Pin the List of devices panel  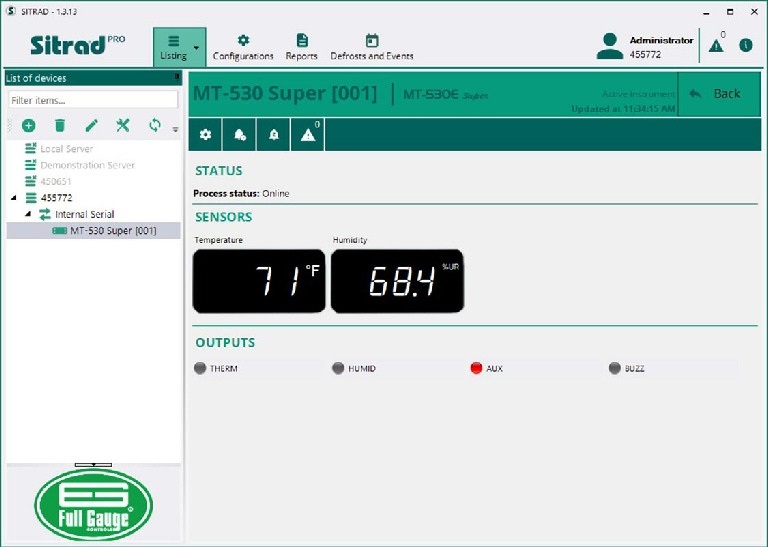pos(177,77)
